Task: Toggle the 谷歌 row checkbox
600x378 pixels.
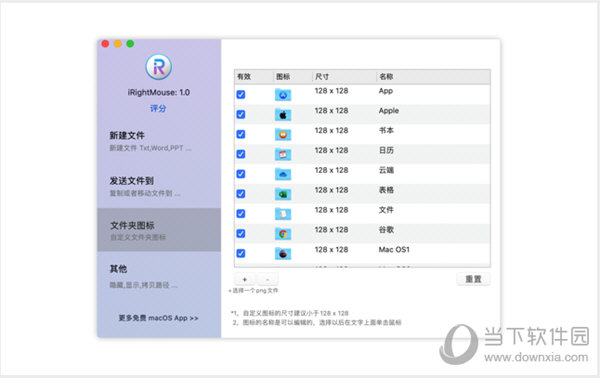Action: coord(241,234)
